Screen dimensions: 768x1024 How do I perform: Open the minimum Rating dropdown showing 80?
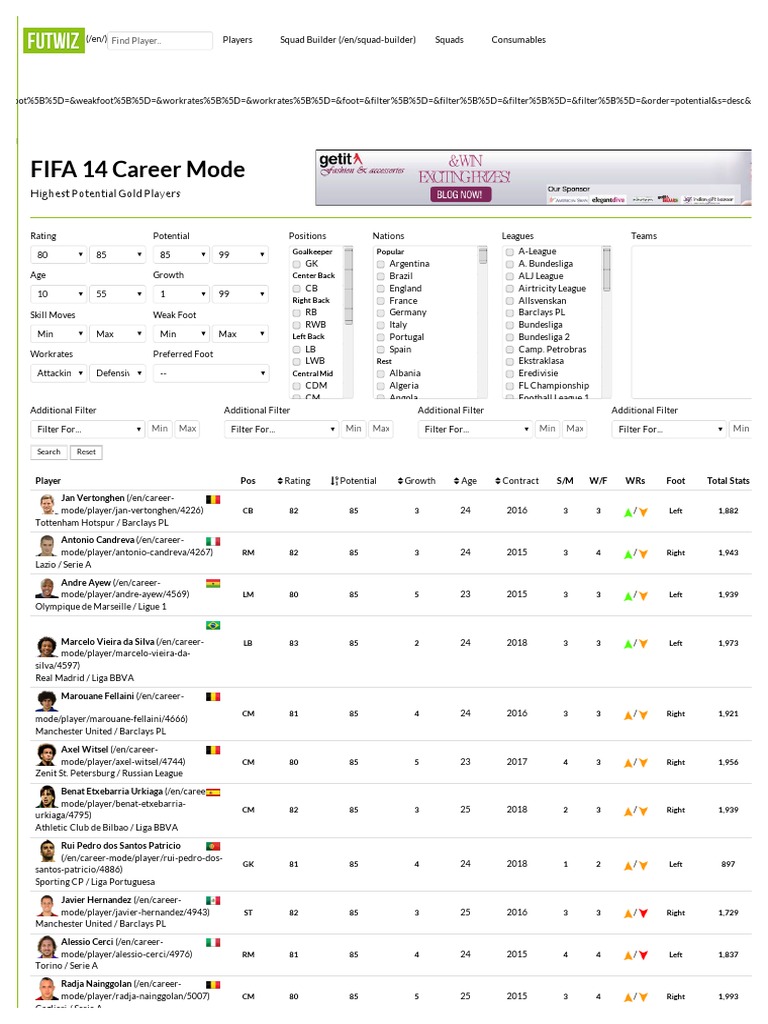coord(58,255)
